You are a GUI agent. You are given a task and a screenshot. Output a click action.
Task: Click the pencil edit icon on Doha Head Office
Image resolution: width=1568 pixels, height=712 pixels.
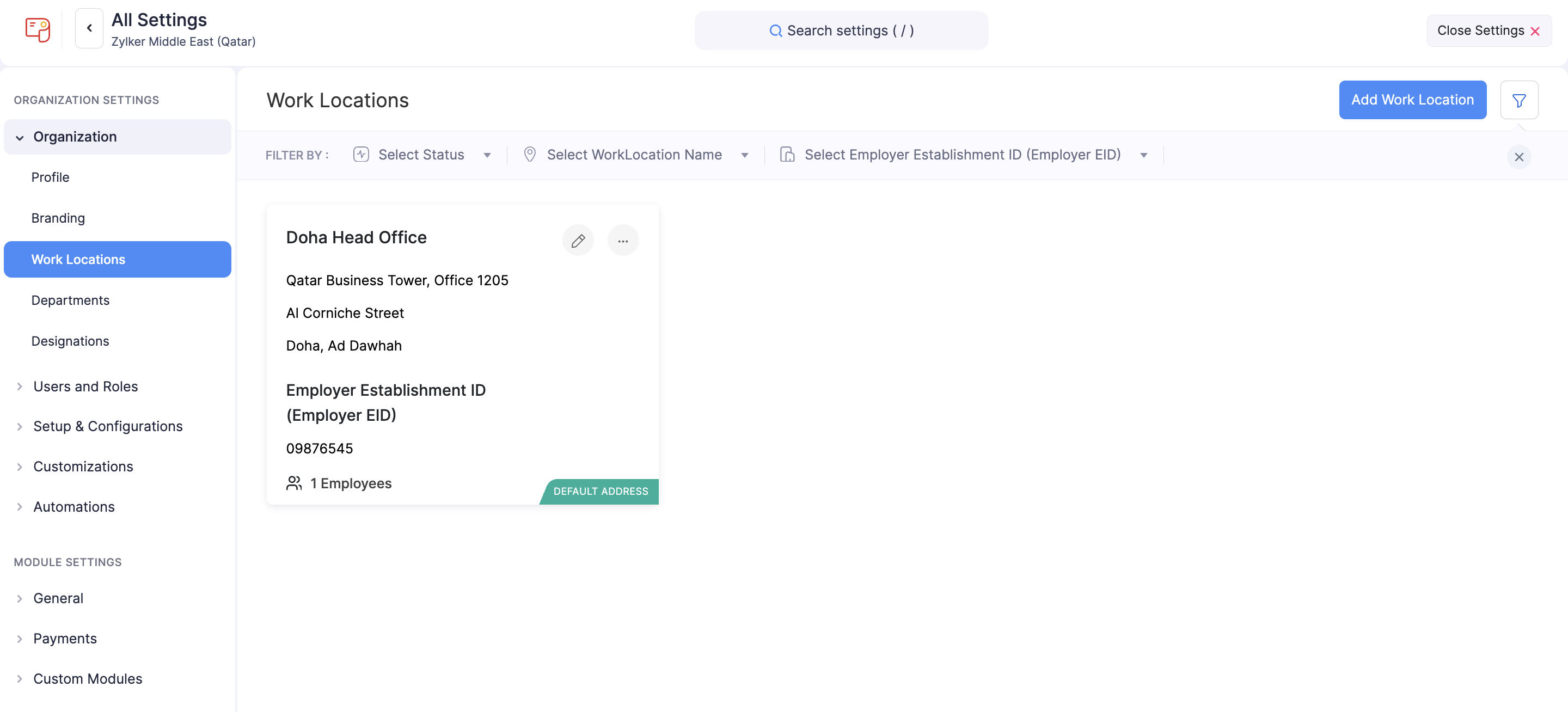tap(578, 241)
